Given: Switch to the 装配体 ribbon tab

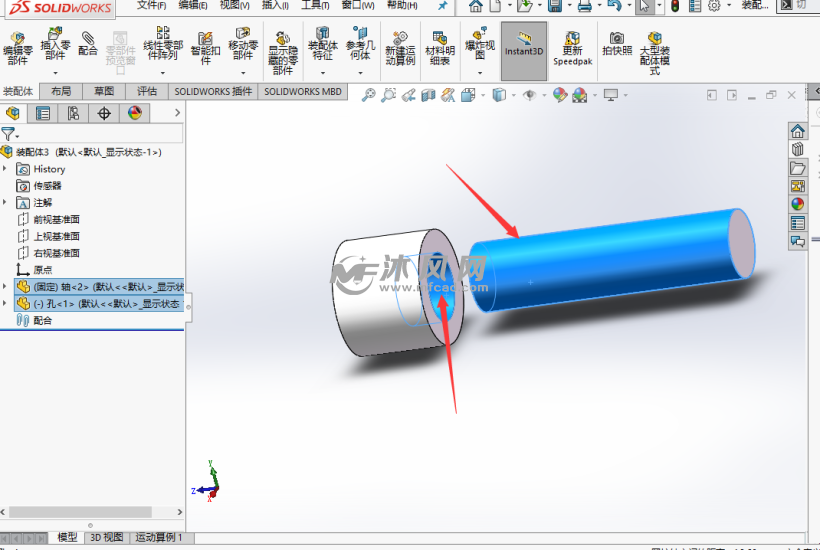Looking at the screenshot, I should coord(18,91).
